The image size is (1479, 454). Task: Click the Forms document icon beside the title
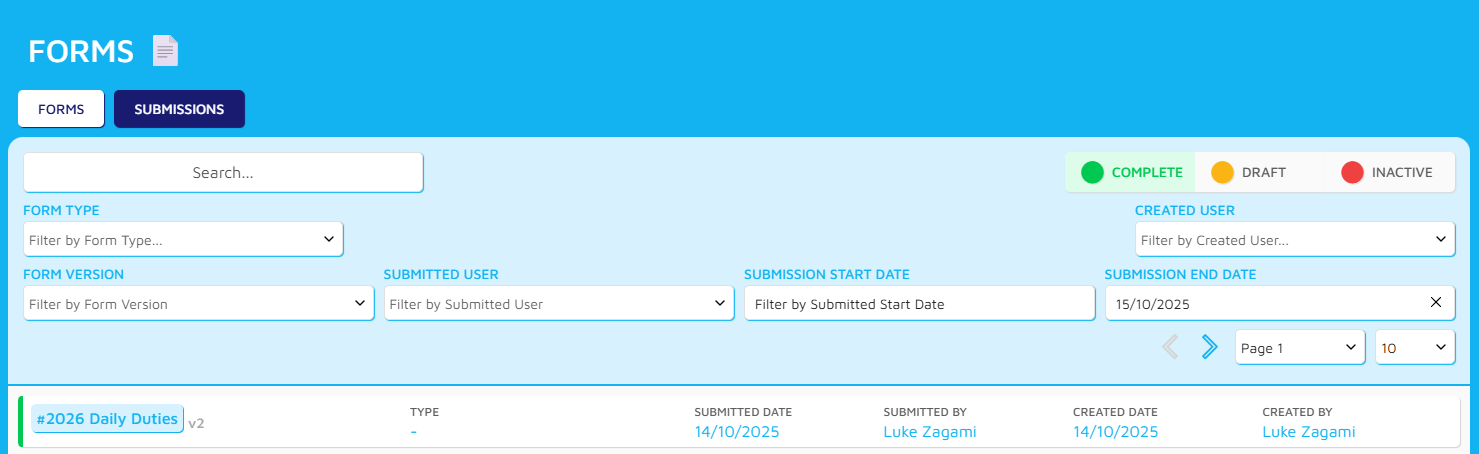[165, 50]
